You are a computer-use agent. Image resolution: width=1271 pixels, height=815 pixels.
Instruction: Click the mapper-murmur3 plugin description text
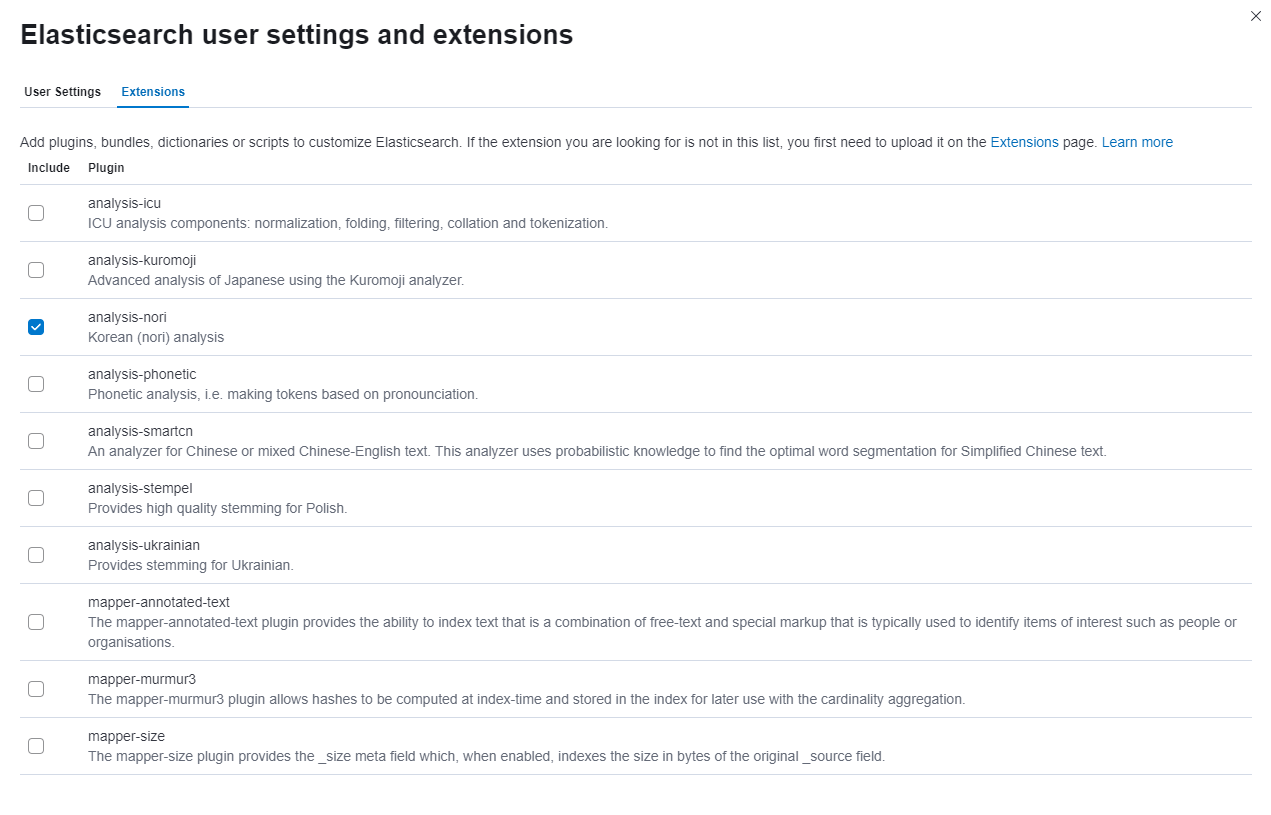pos(526,699)
